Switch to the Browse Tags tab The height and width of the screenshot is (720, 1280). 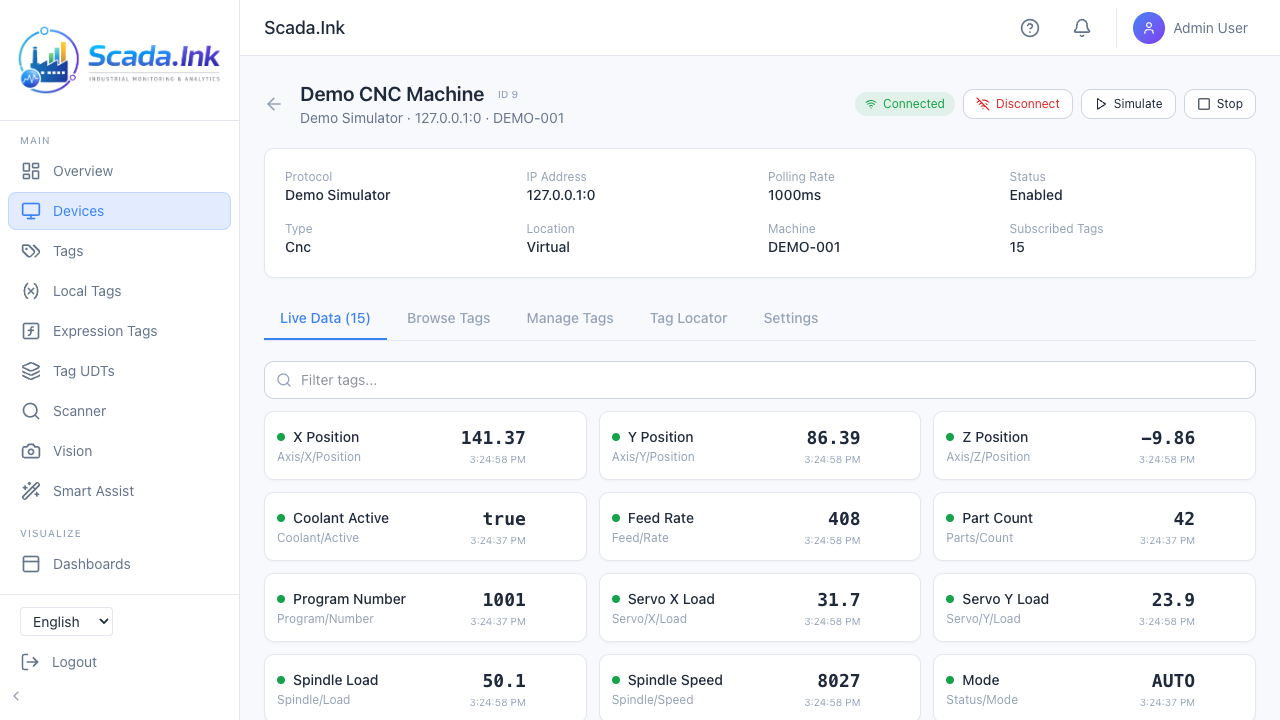point(449,318)
